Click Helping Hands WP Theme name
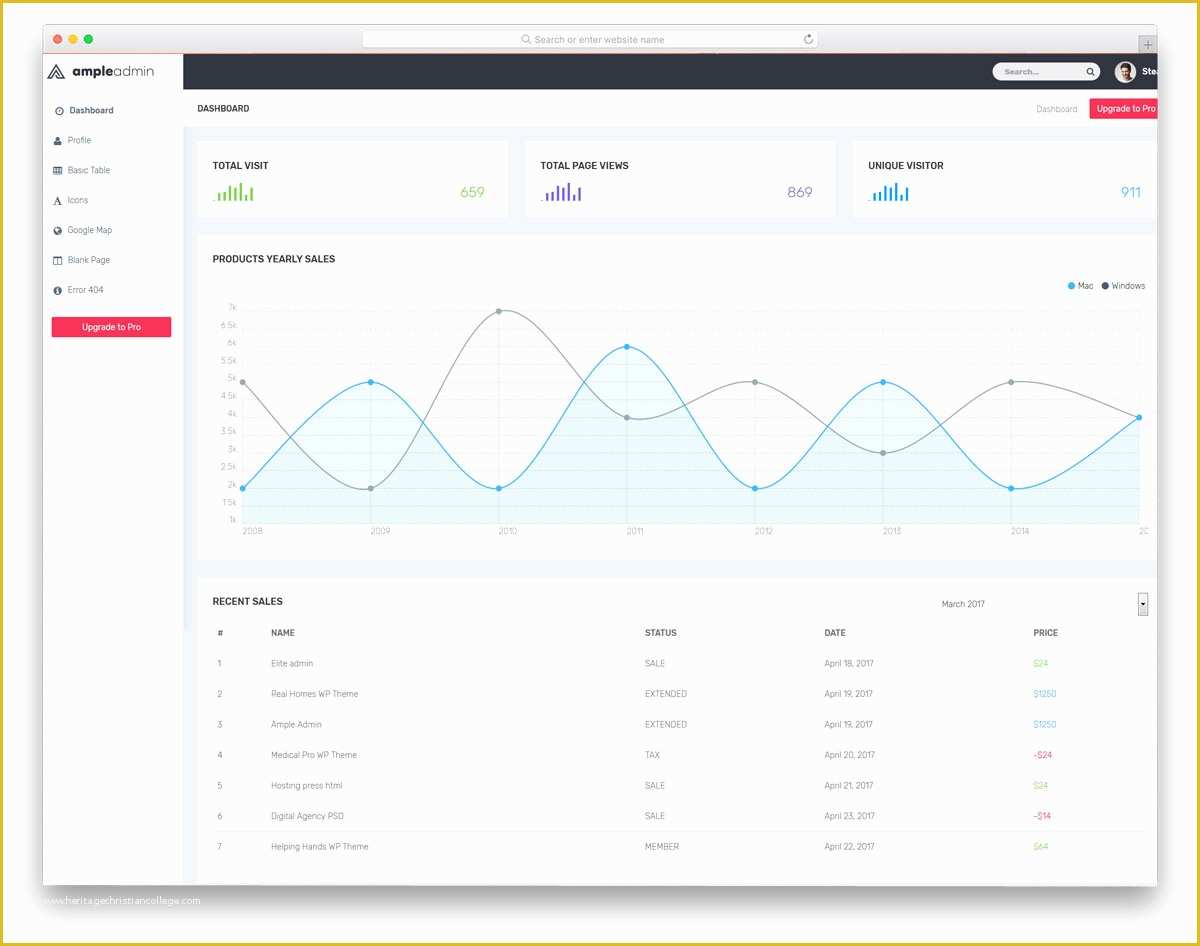 (320, 847)
